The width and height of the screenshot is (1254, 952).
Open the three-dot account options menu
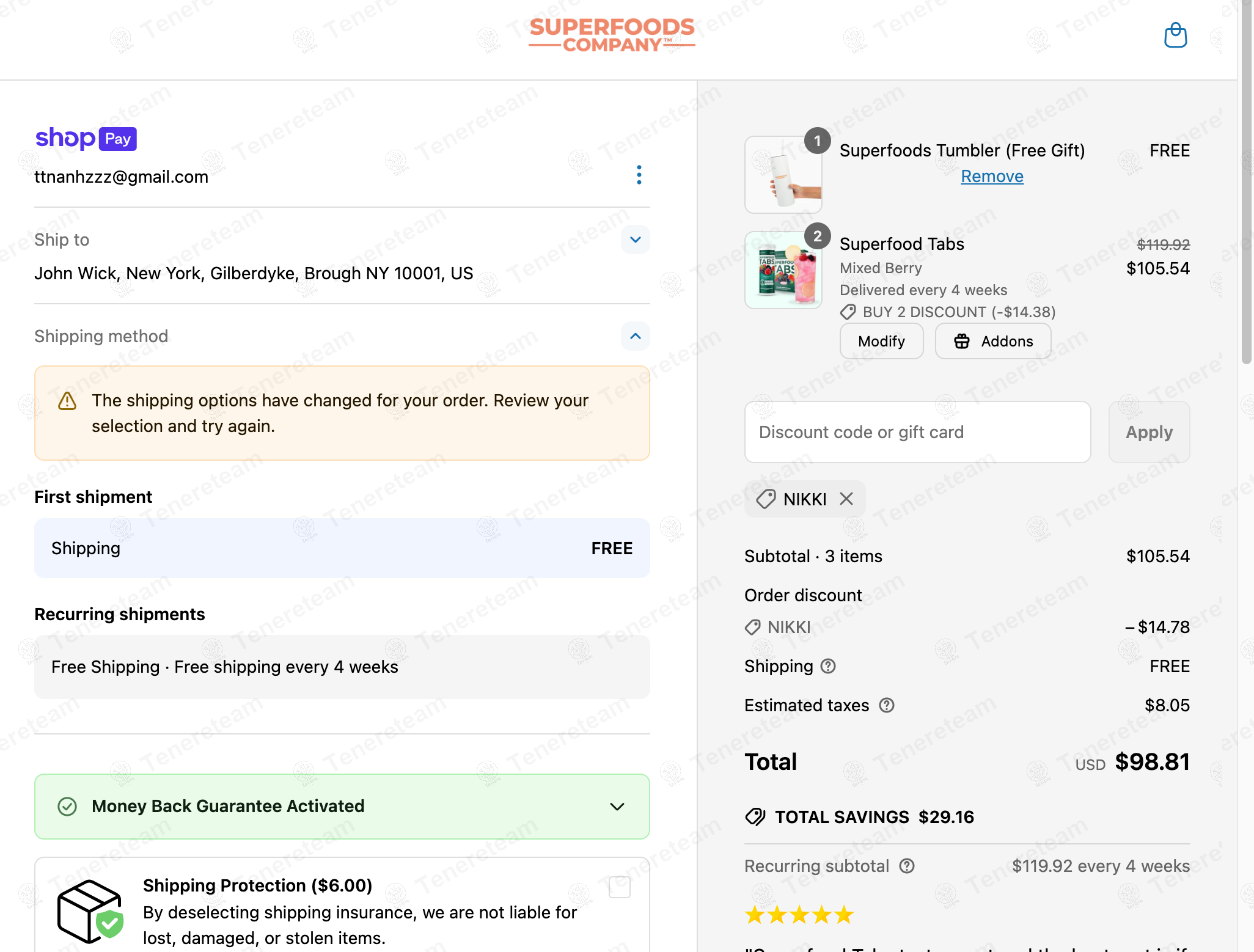click(639, 175)
